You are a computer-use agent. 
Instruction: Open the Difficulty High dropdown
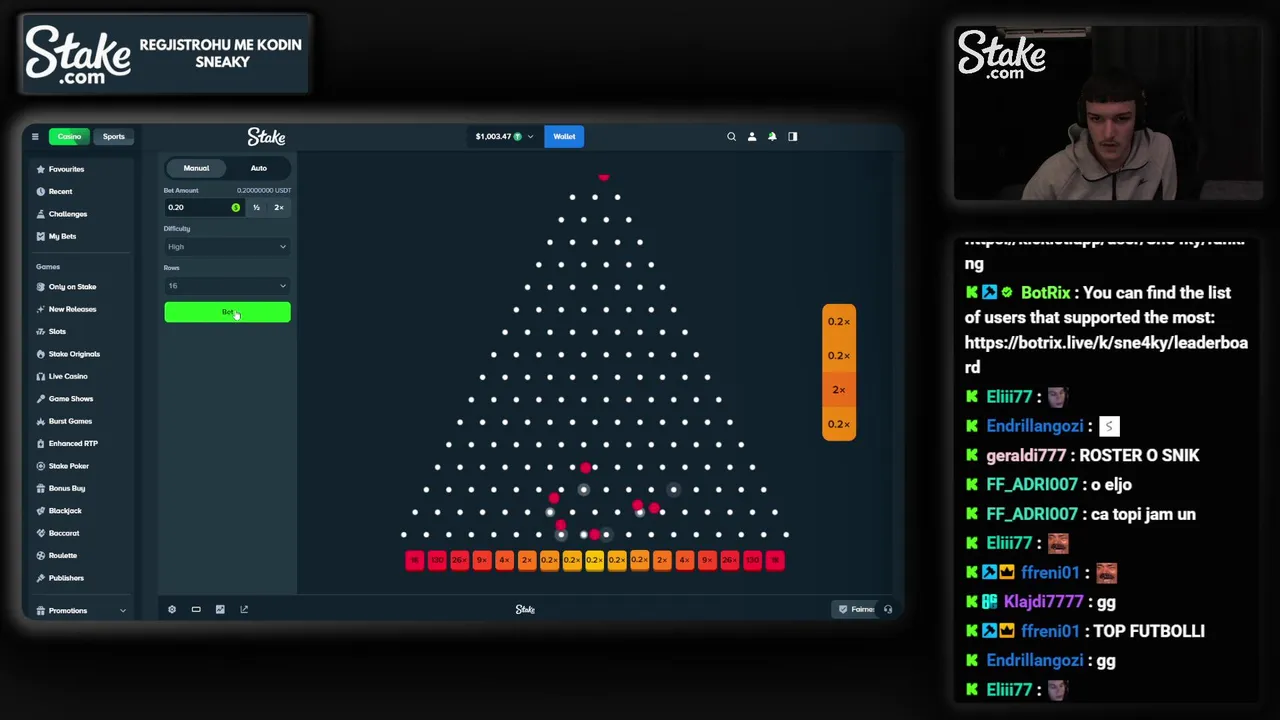click(227, 247)
